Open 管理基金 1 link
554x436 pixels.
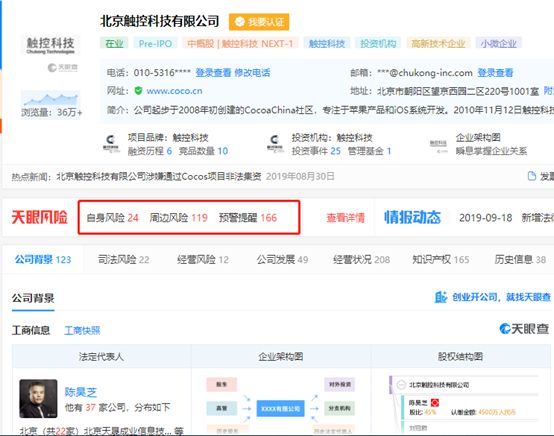[369, 151]
